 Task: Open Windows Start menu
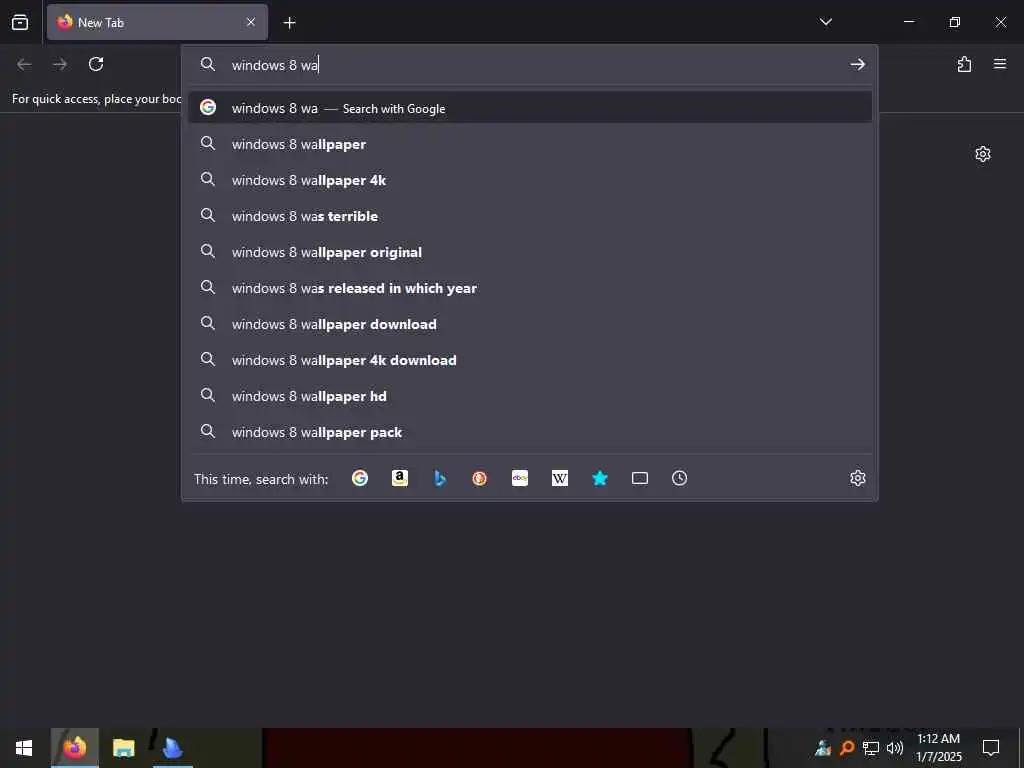point(24,748)
